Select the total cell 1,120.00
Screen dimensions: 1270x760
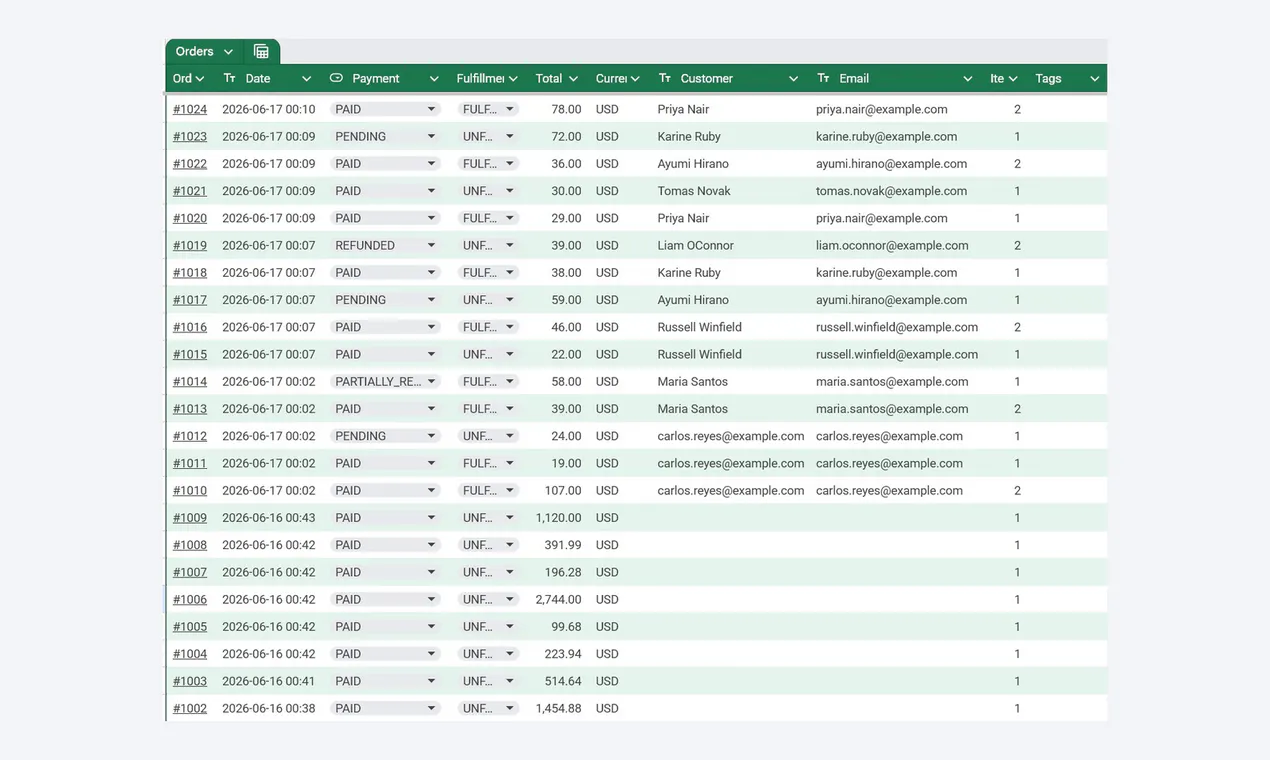tap(558, 518)
